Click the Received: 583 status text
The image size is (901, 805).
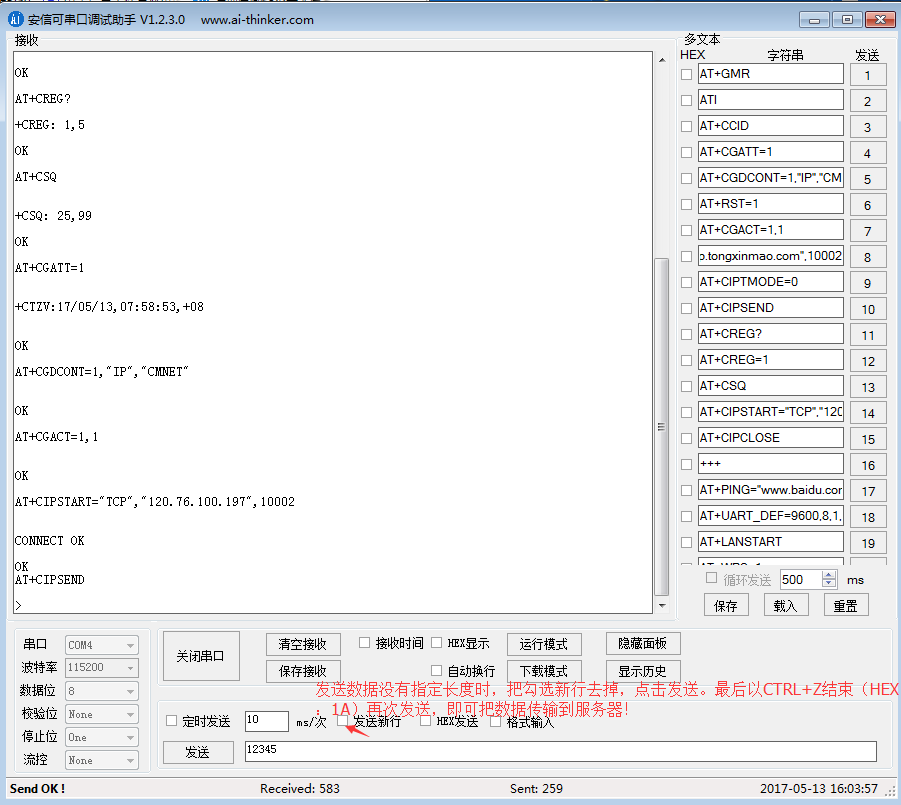299,788
